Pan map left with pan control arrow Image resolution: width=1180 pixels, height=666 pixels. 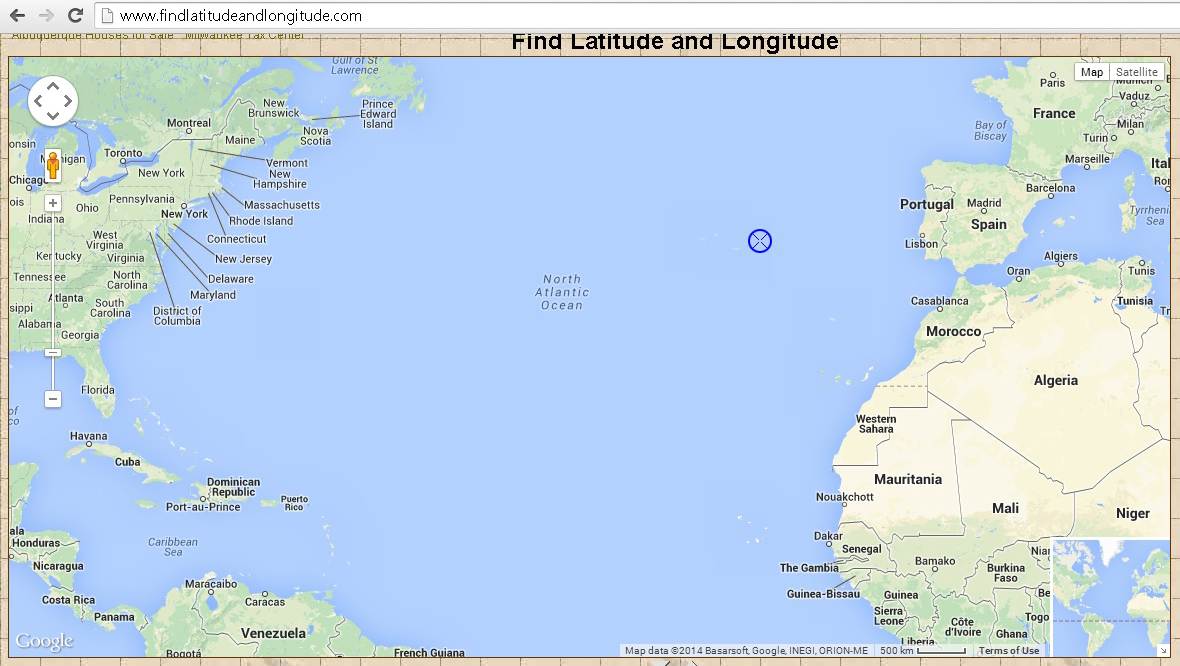[x=38, y=101]
